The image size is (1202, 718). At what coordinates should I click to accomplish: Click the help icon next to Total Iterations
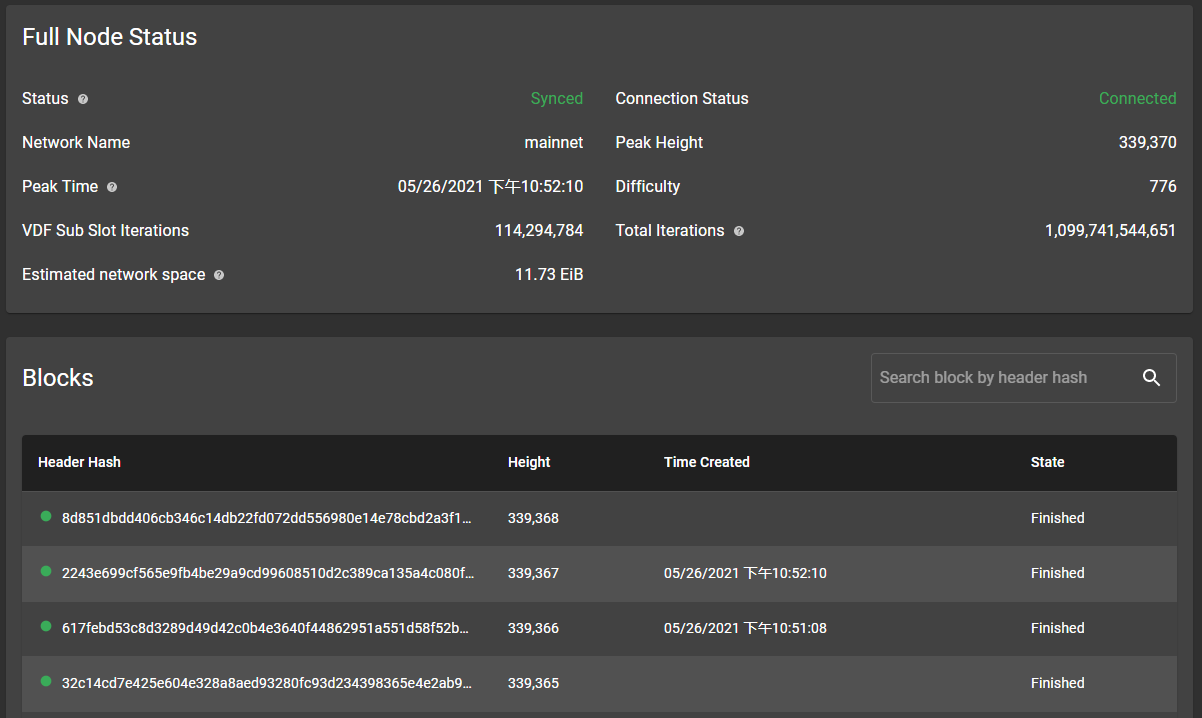pyautogui.click(x=739, y=231)
